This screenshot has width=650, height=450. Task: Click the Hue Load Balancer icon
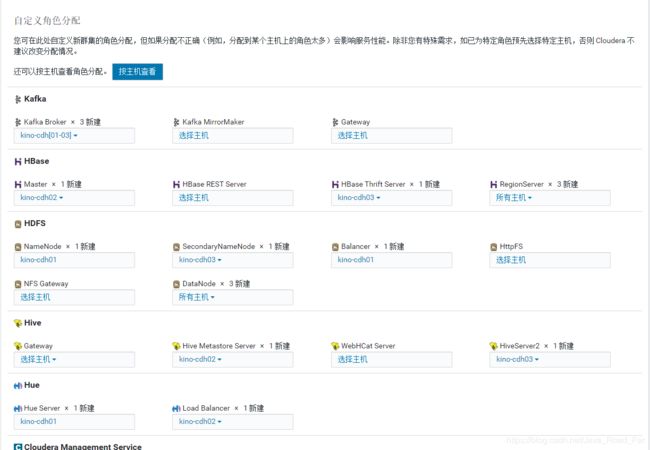pos(177,409)
